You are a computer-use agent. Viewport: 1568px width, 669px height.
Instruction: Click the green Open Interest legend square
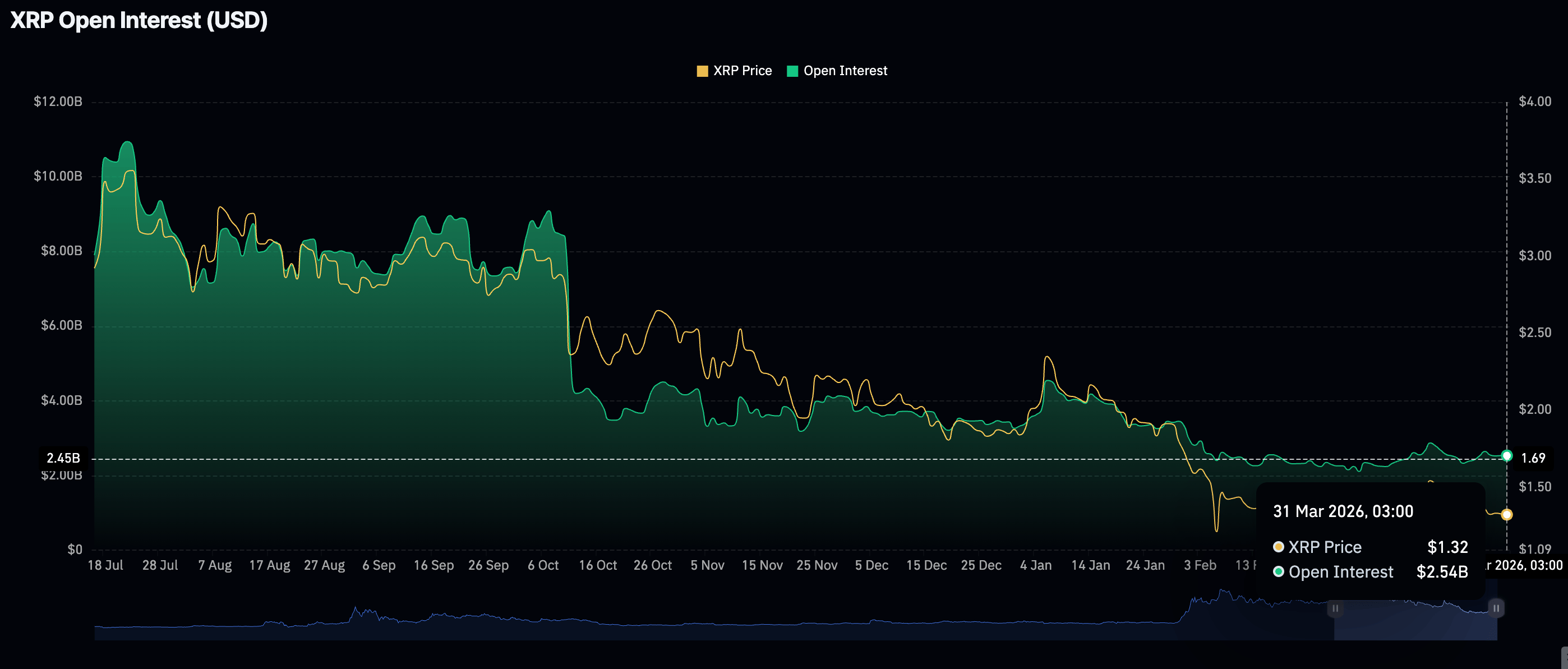pos(792,71)
